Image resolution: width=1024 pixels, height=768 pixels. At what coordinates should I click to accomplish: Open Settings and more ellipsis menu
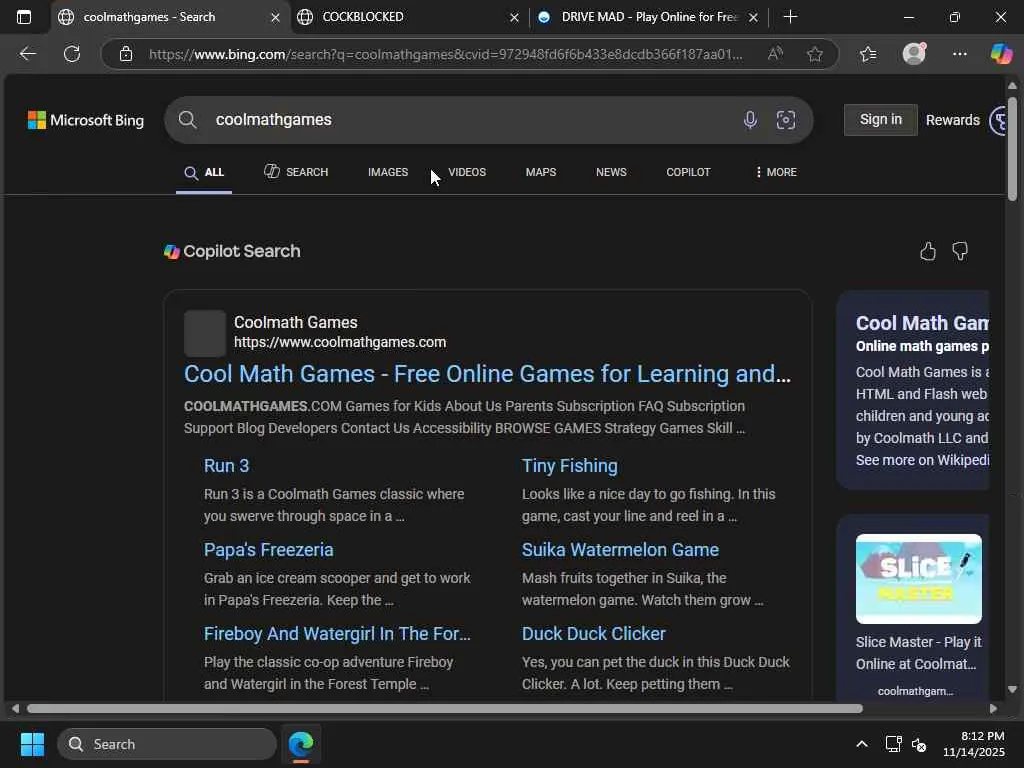[x=959, y=54]
